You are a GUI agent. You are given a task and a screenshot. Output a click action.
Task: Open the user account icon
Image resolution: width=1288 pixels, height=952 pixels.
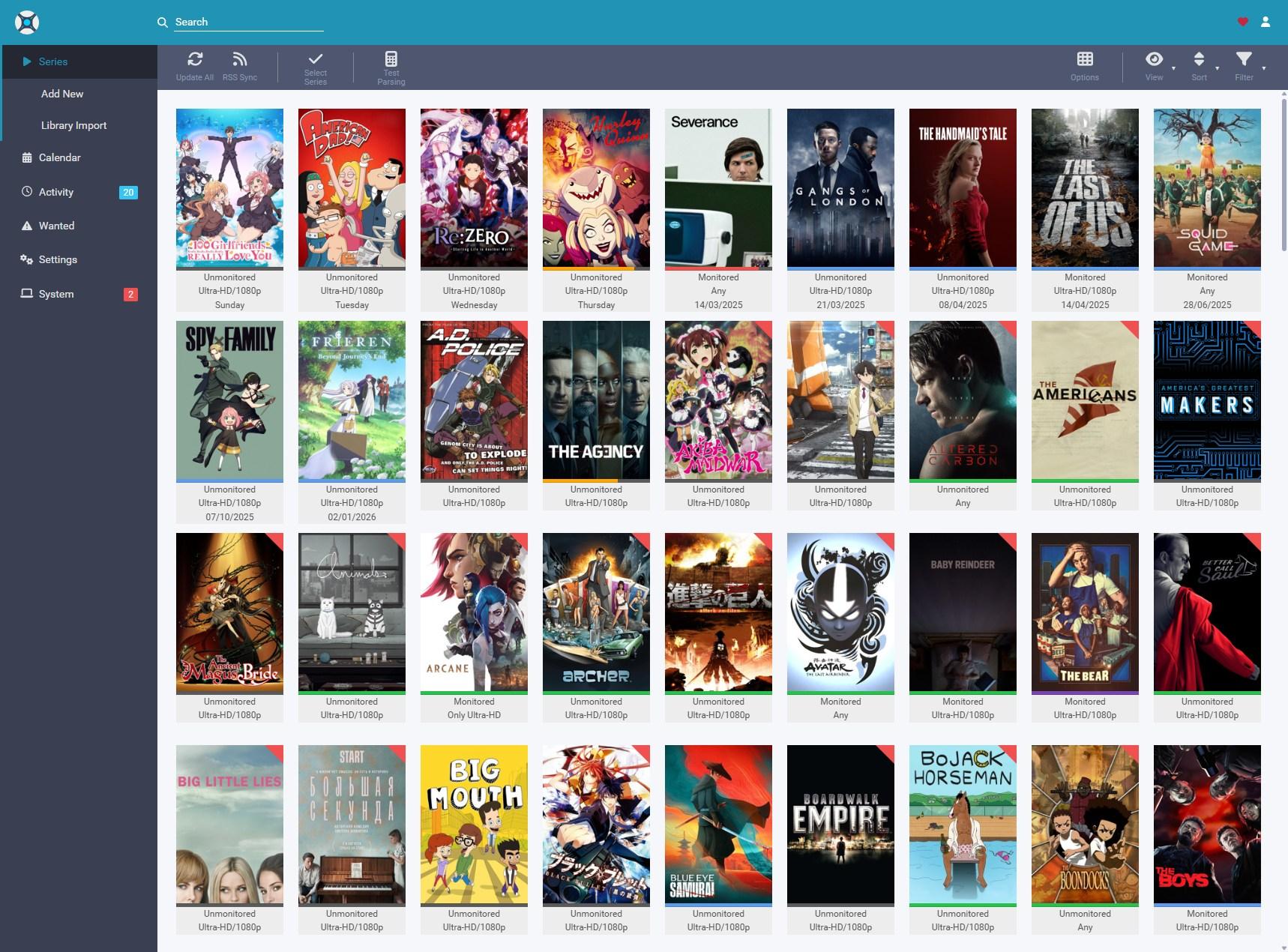[1266, 22]
